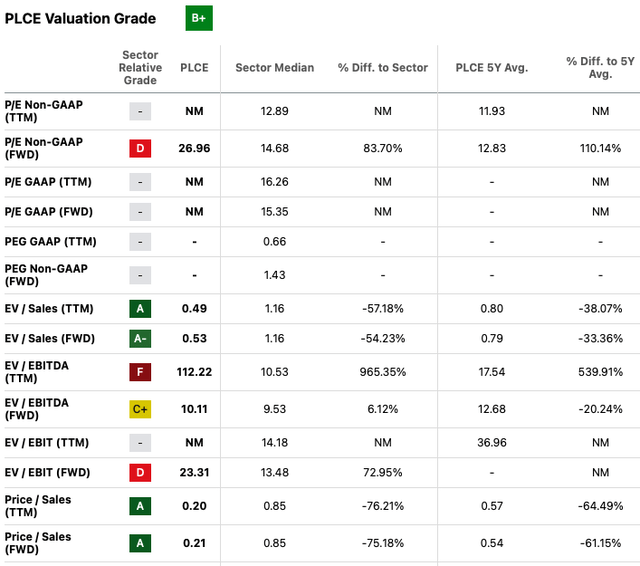The image size is (640, 566).
Task: Click the 5Y average value 36.96
Action: 492,442
